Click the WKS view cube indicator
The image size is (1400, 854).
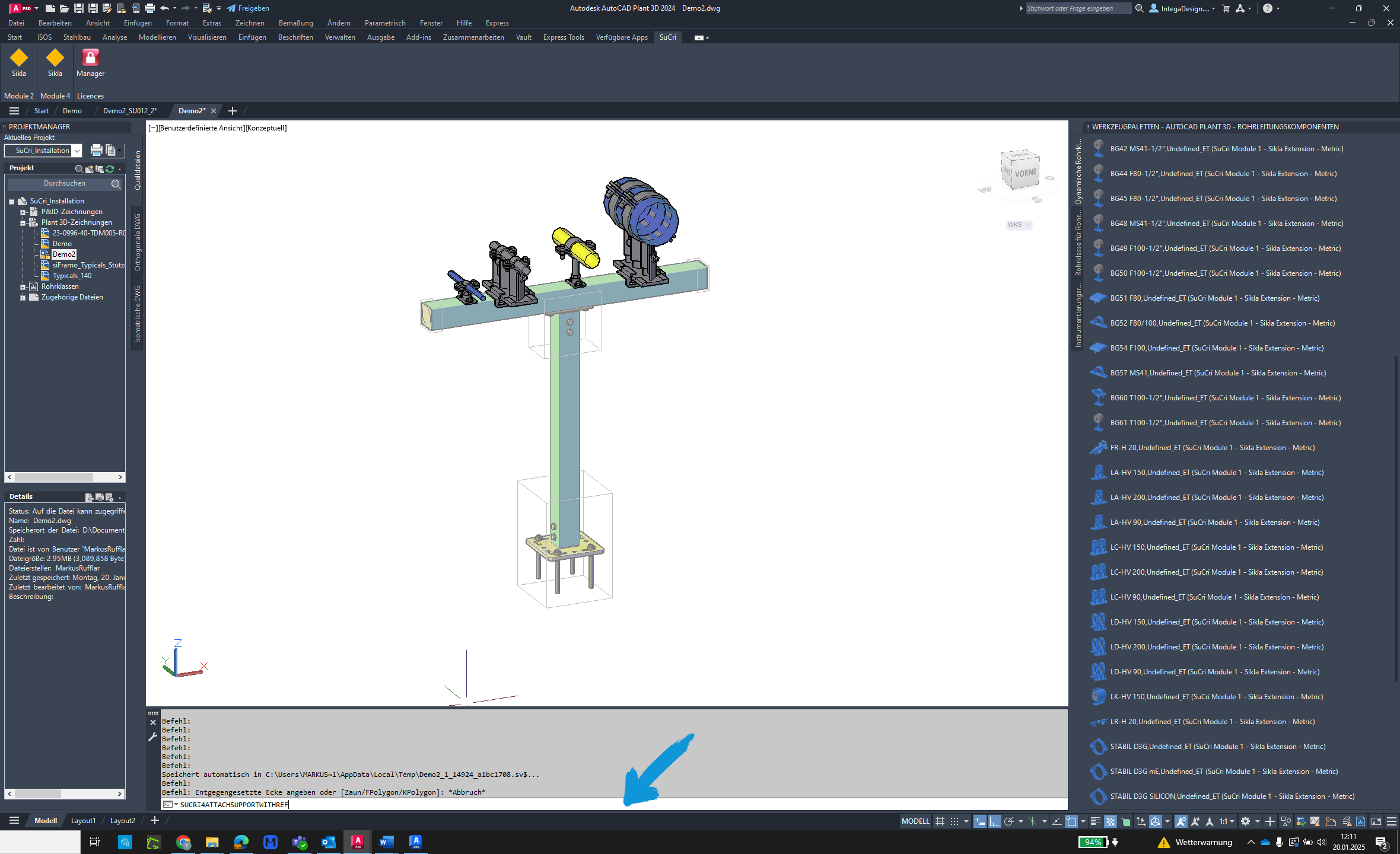[x=1019, y=224]
